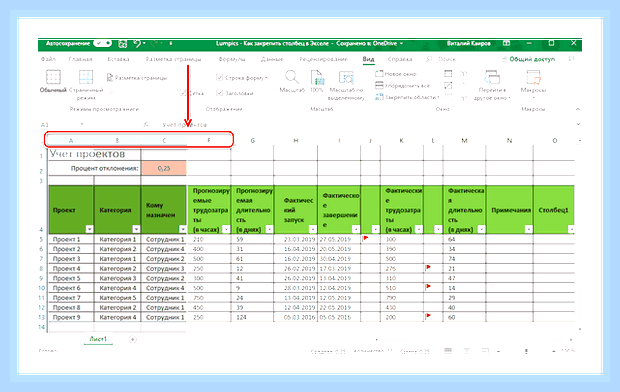Toggle the Headings (Заголовки) checkbox
Viewport: 620px width, 392px height.
(x=219, y=93)
